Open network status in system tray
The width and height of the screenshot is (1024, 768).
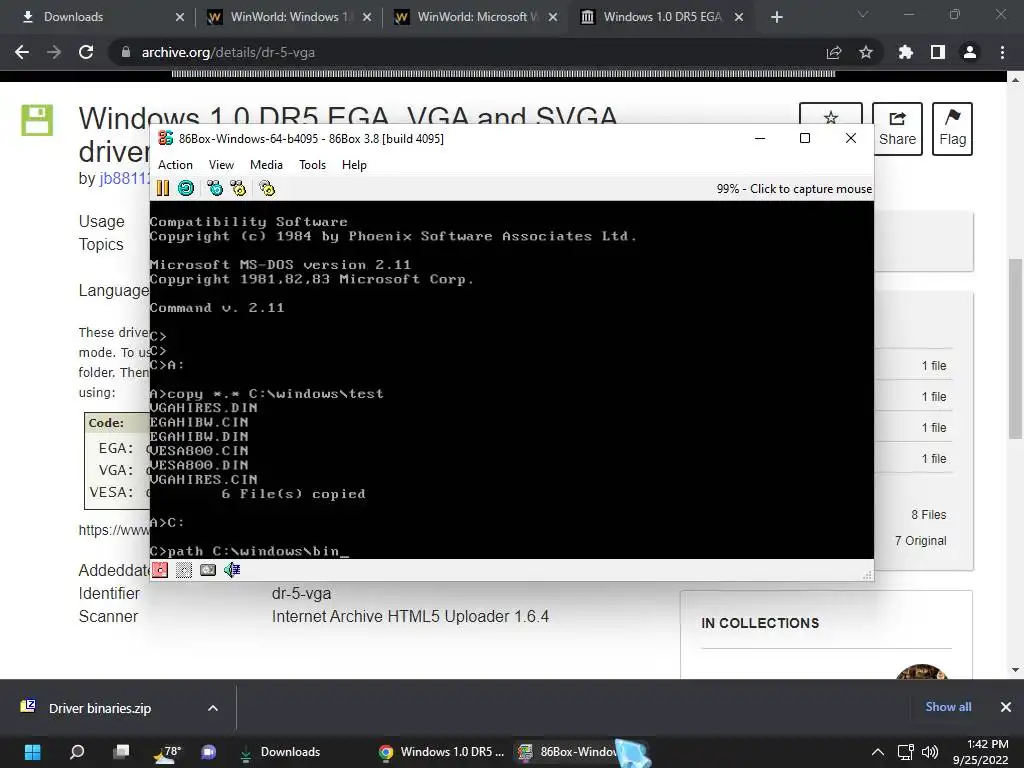coord(905,752)
